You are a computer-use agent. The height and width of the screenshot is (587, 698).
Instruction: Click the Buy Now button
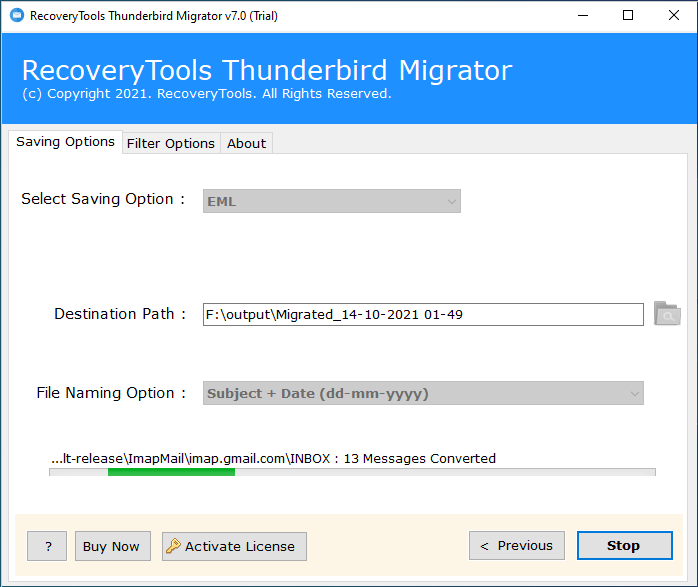[x=113, y=546]
